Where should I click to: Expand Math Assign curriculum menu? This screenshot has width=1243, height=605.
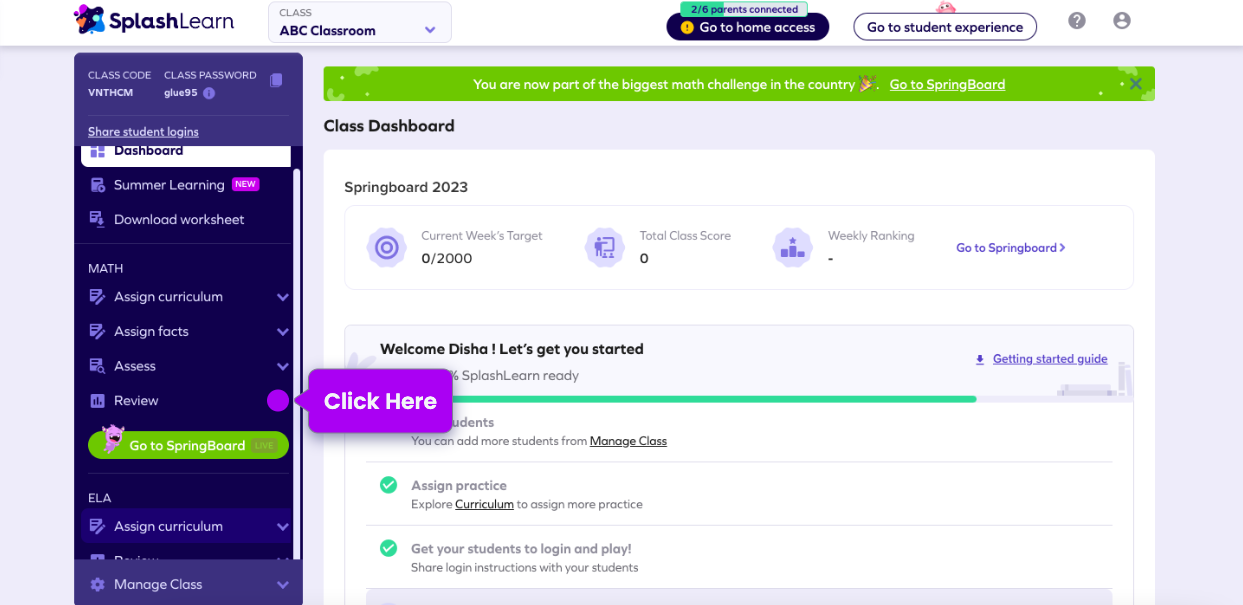(282, 297)
